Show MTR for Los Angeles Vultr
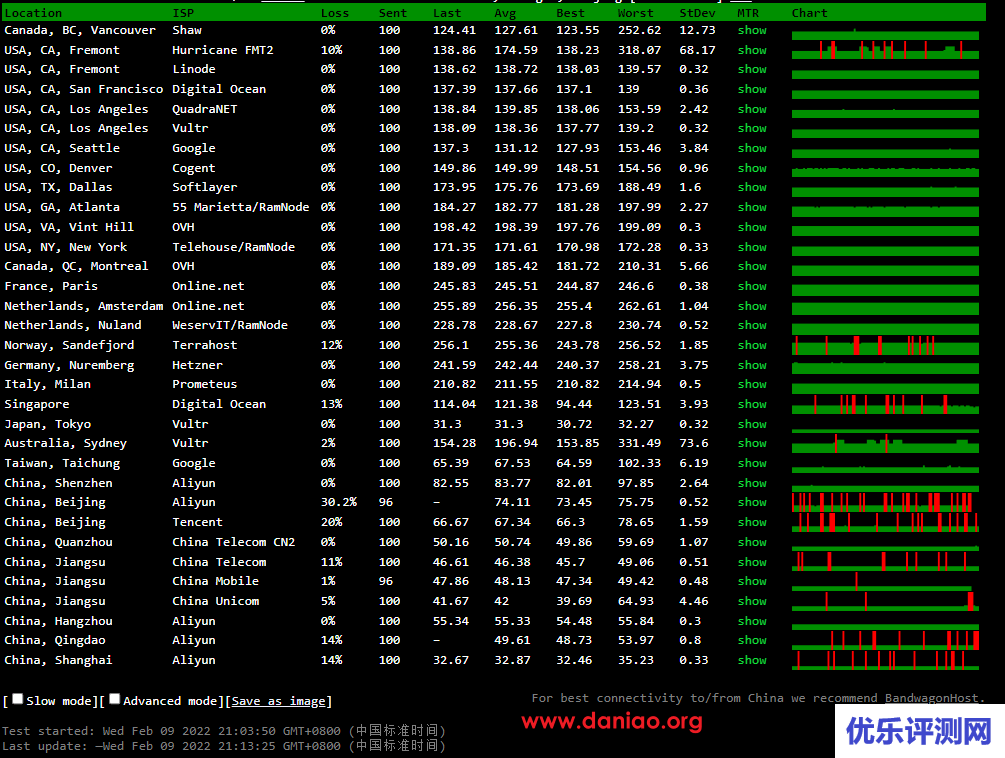Screen dimensions: 1005x758 pos(752,128)
